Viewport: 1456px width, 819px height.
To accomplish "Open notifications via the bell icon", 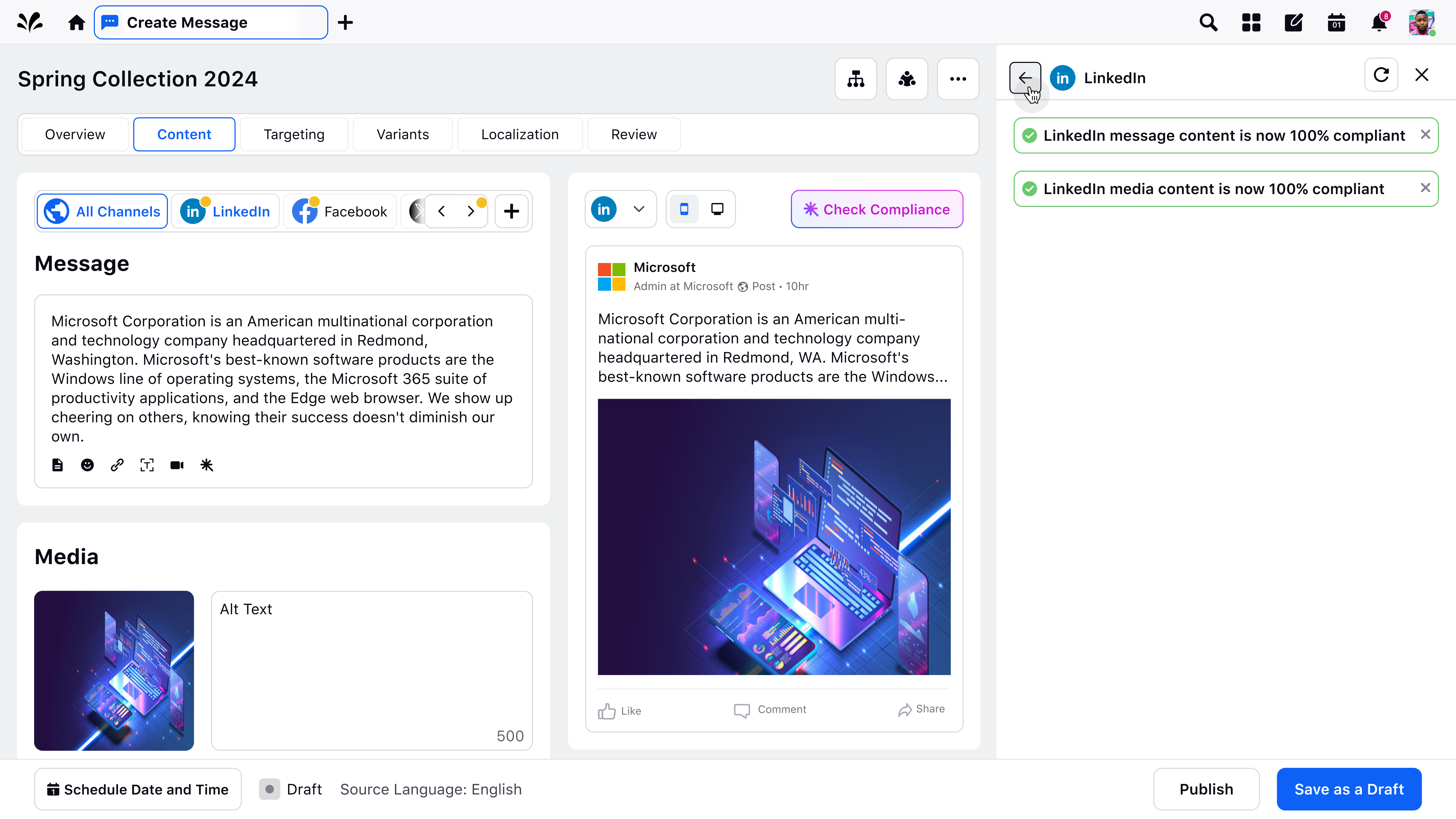I will (x=1379, y=22).
